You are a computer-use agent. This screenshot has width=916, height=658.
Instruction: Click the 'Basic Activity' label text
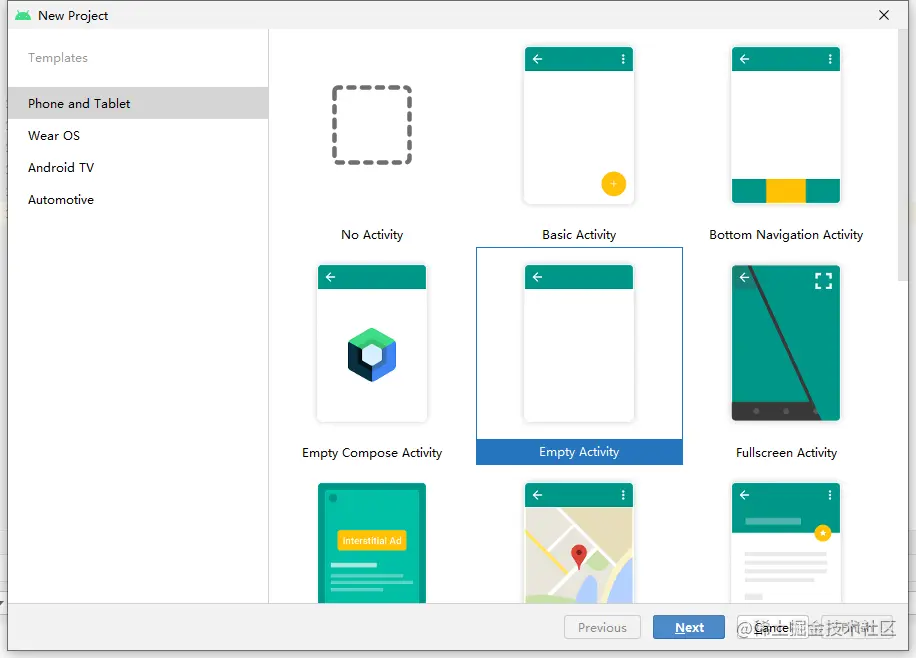tap(579, 235)
